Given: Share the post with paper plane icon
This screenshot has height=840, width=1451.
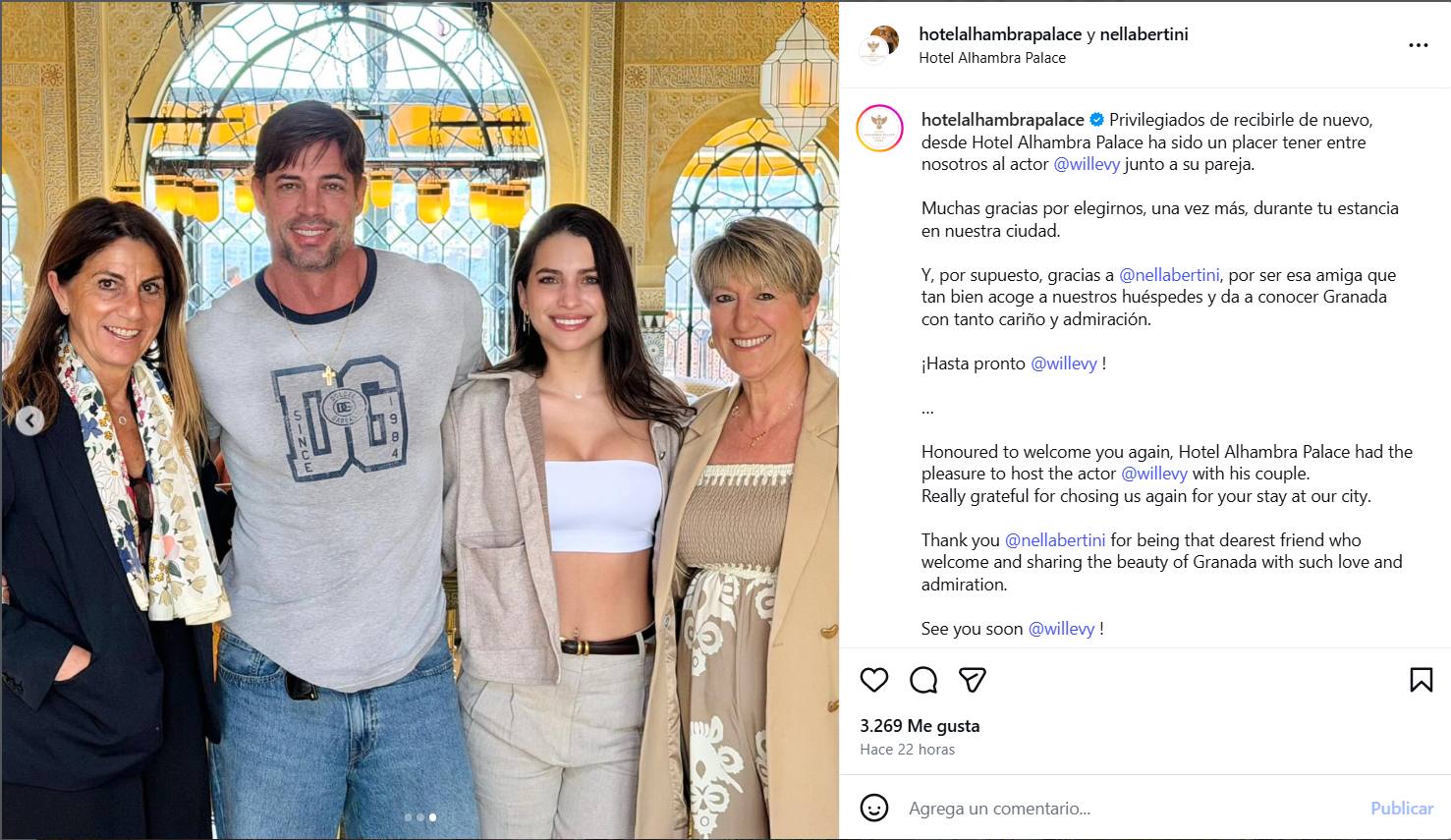Looking at the screenshot, I should pyautogui.click(x=973, y=680).
